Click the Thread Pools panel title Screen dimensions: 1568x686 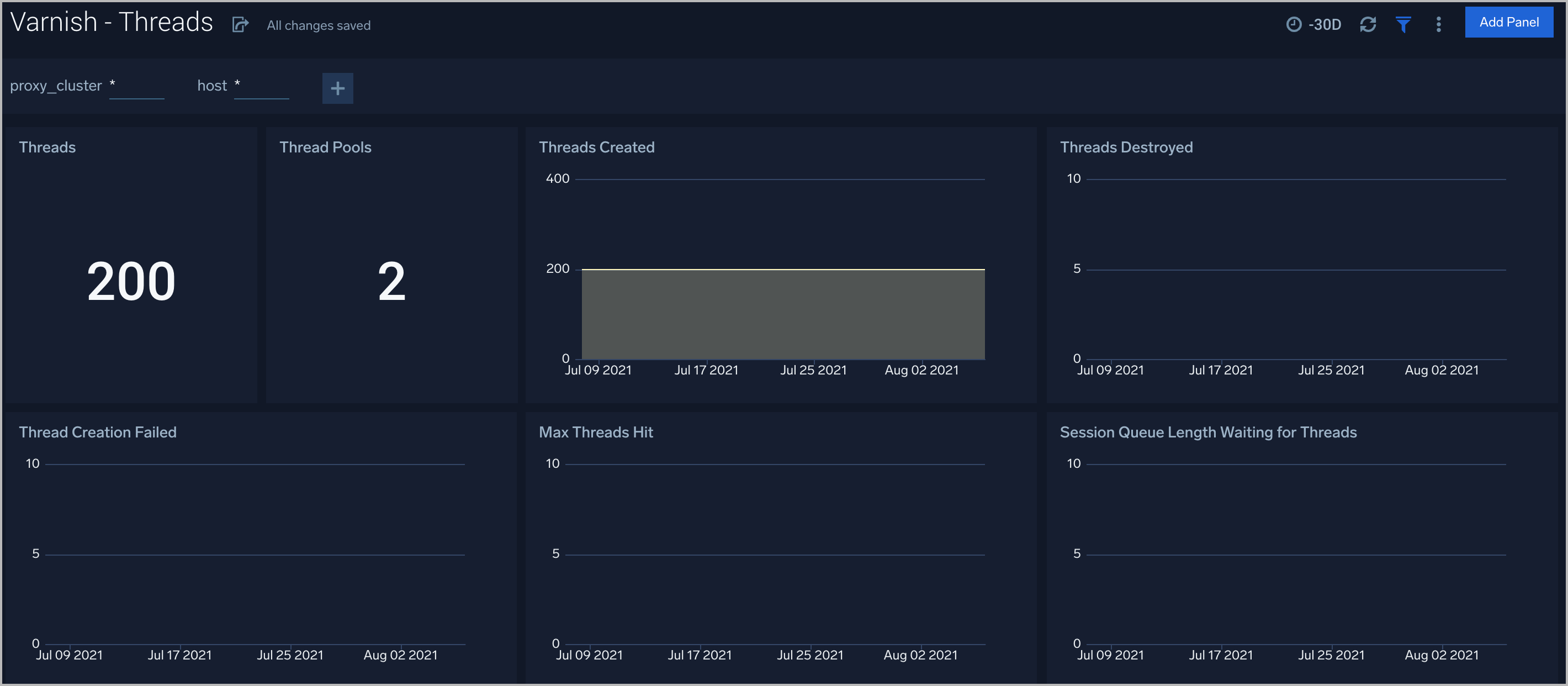coord(326,147)
